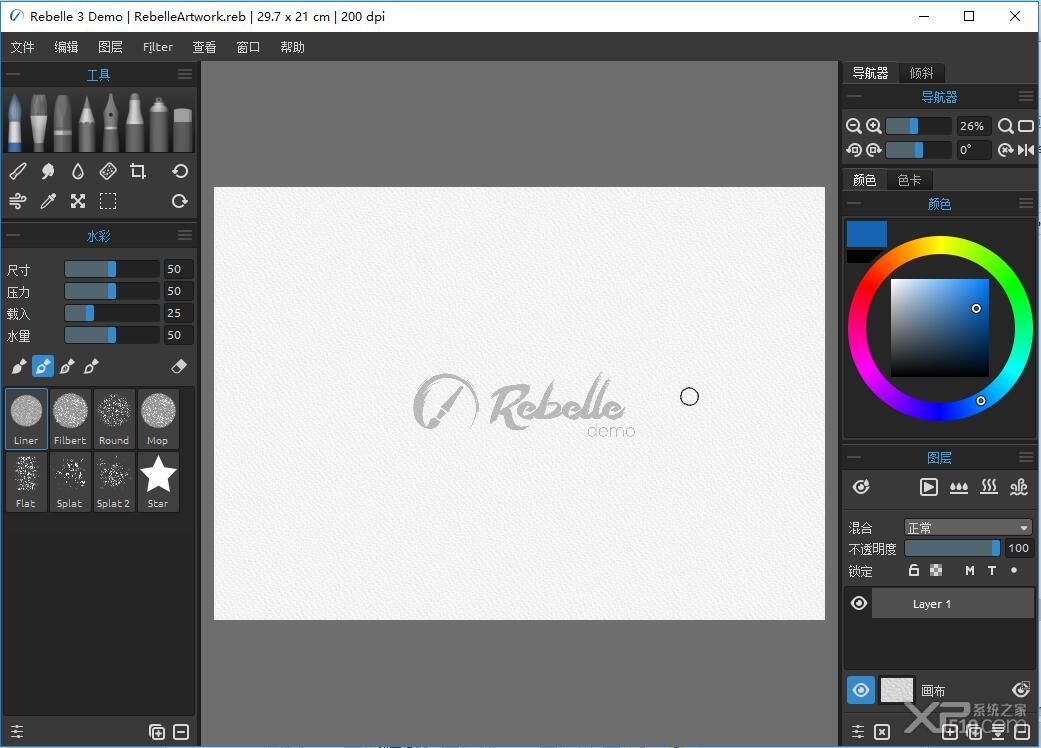Toggle the erase mode in watercolor panel

point(179,366)
